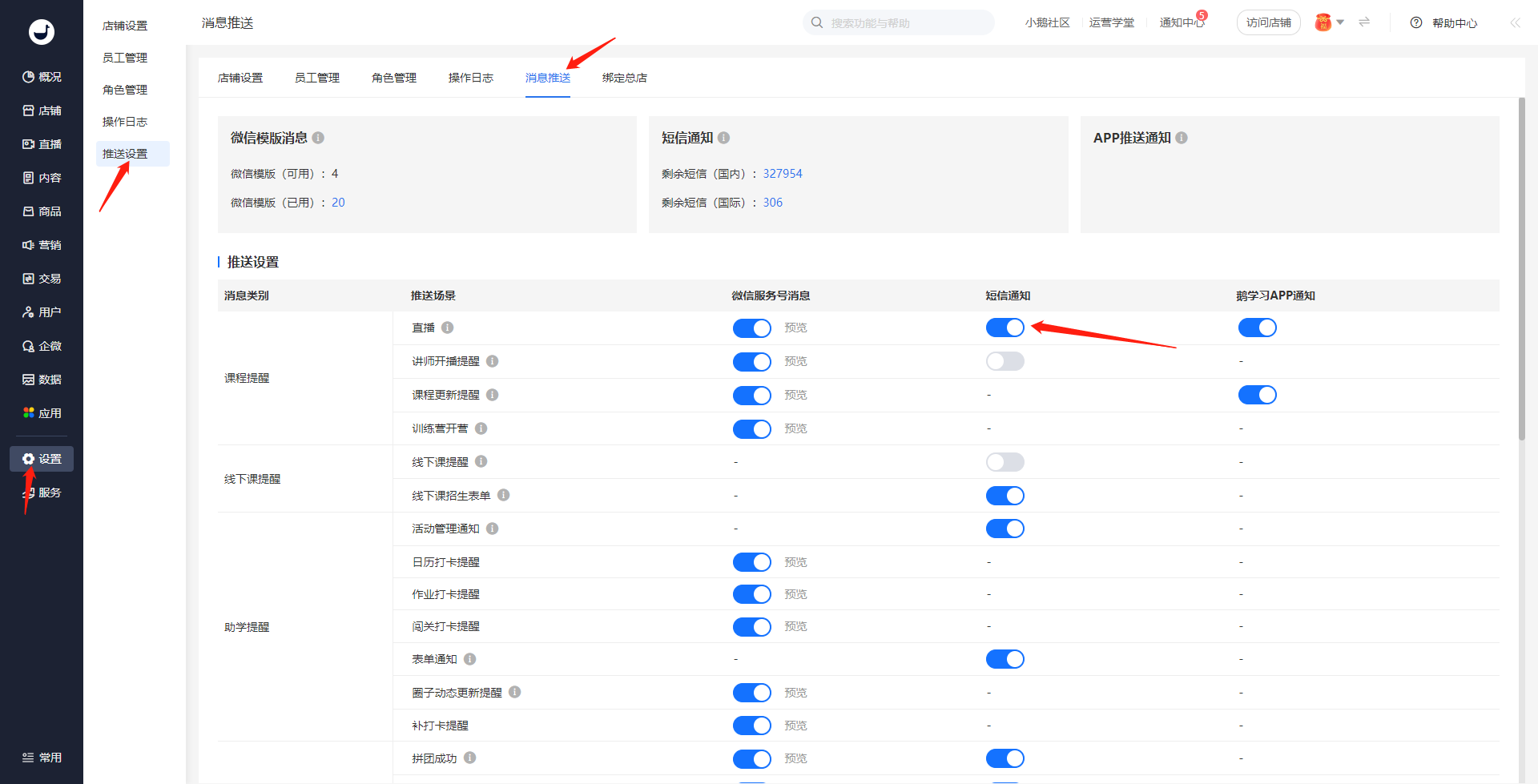Toggle SMS notification for 表单通知
Image resolution: width=1538 pixels, height=784 pixels.
click(x=1005, y=659)
